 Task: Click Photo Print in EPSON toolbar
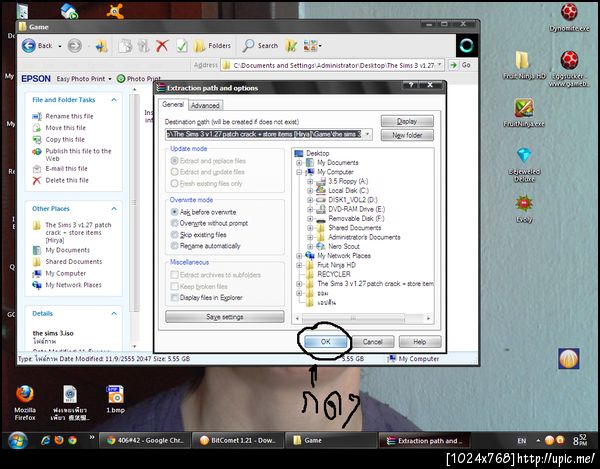pyautogui.click(x=139, y=79)
